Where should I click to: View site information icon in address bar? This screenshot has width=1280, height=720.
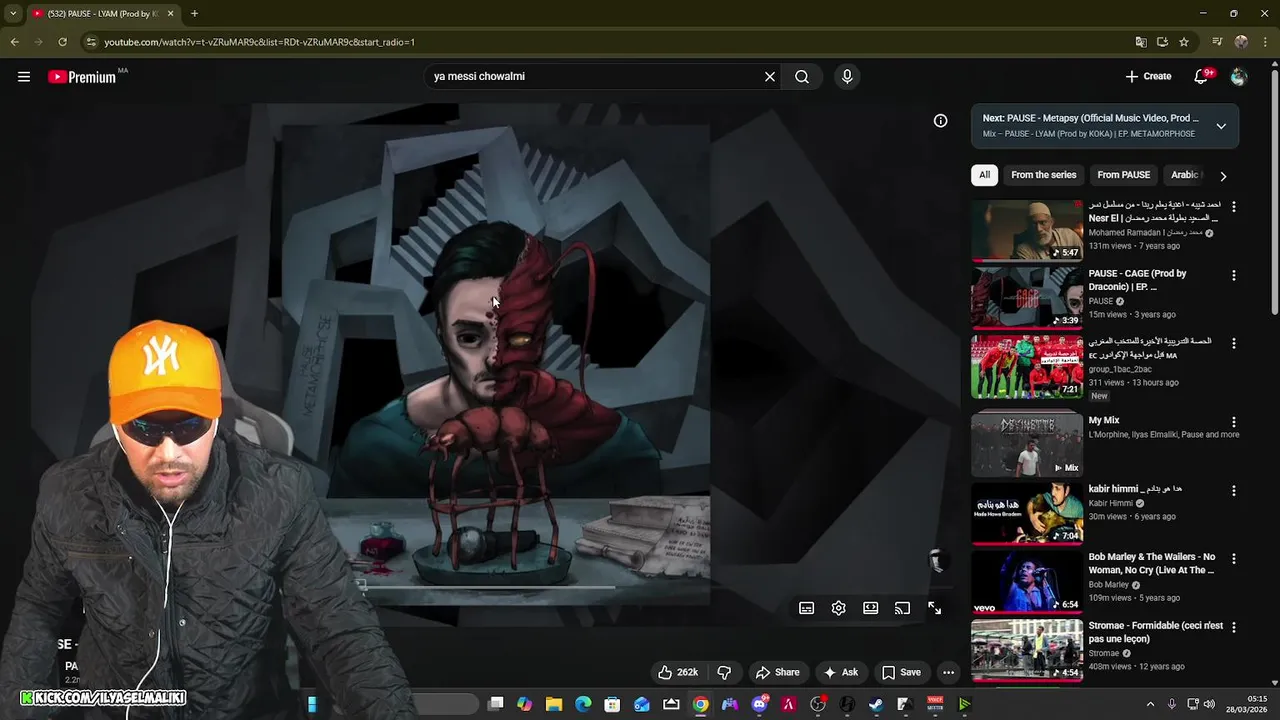pos(91,42)
